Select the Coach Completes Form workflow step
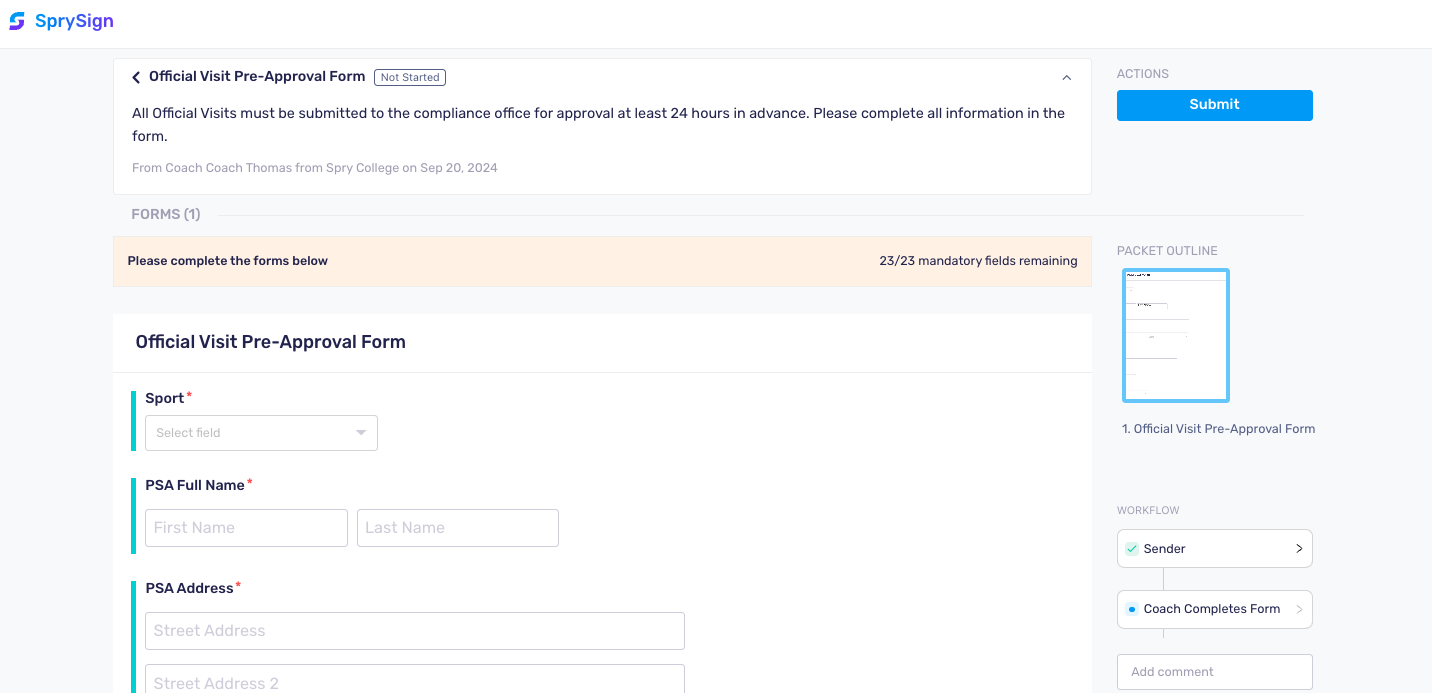Image resolution: width=1432 pixels, height=693 pixels. (x=1214, y=609)
